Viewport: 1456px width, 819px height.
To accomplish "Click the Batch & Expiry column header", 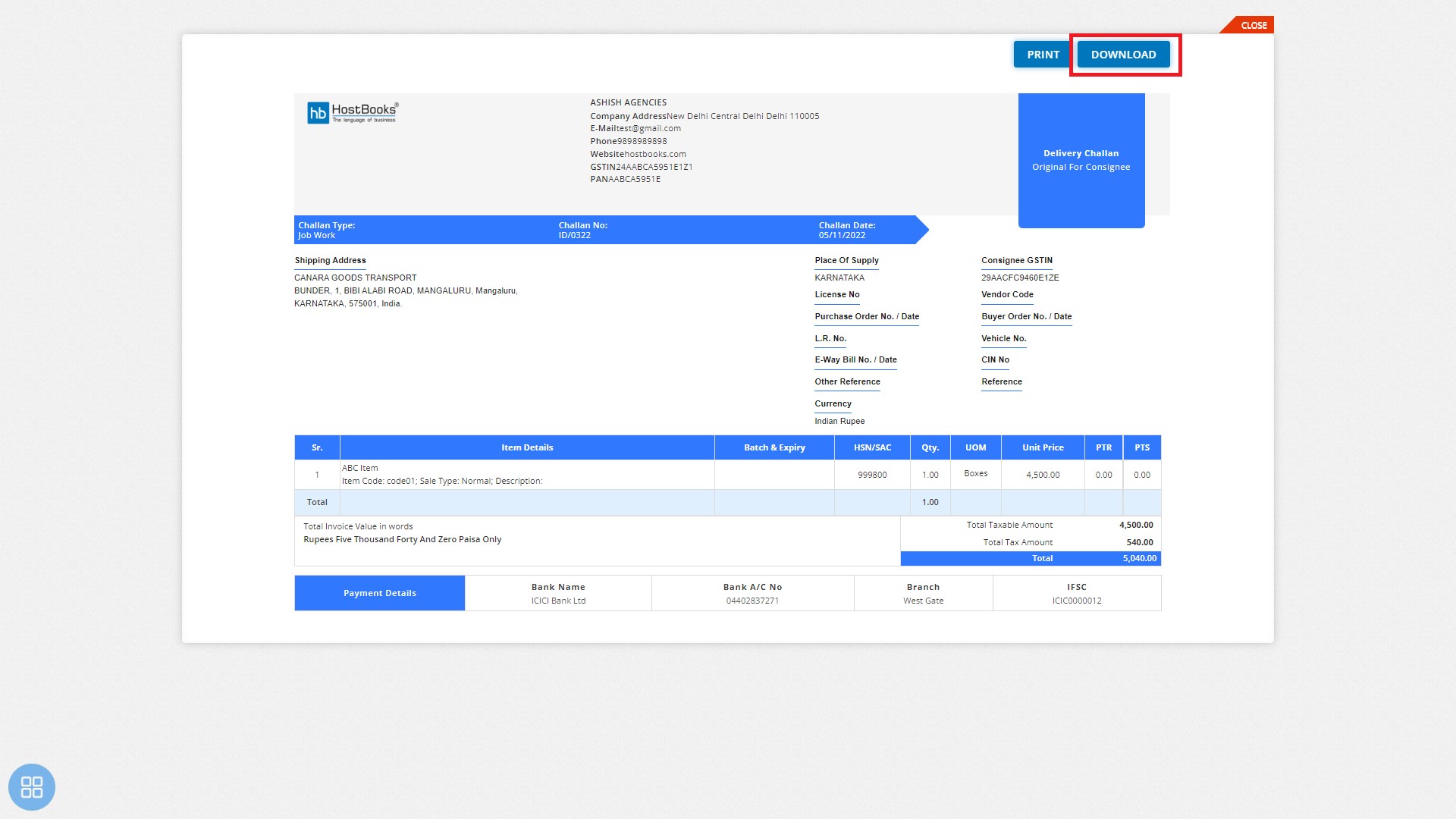I will point(774,447).
